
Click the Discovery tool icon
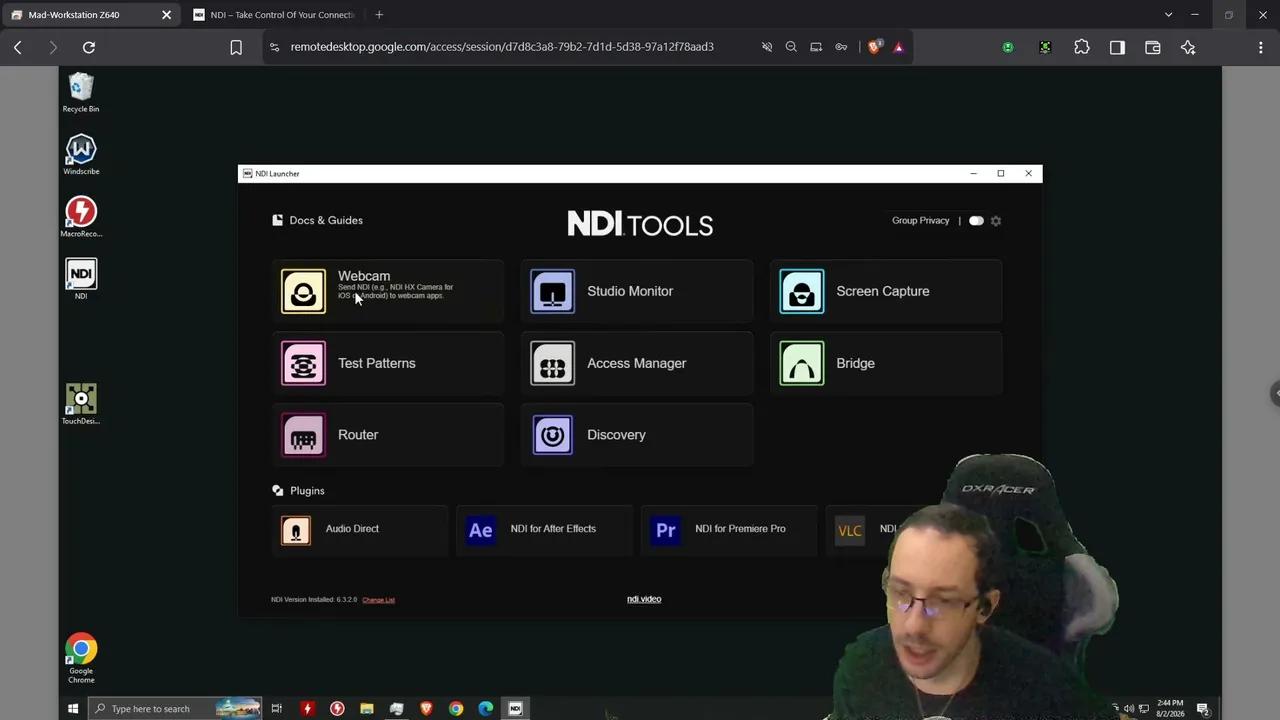(x=552, y=435)
